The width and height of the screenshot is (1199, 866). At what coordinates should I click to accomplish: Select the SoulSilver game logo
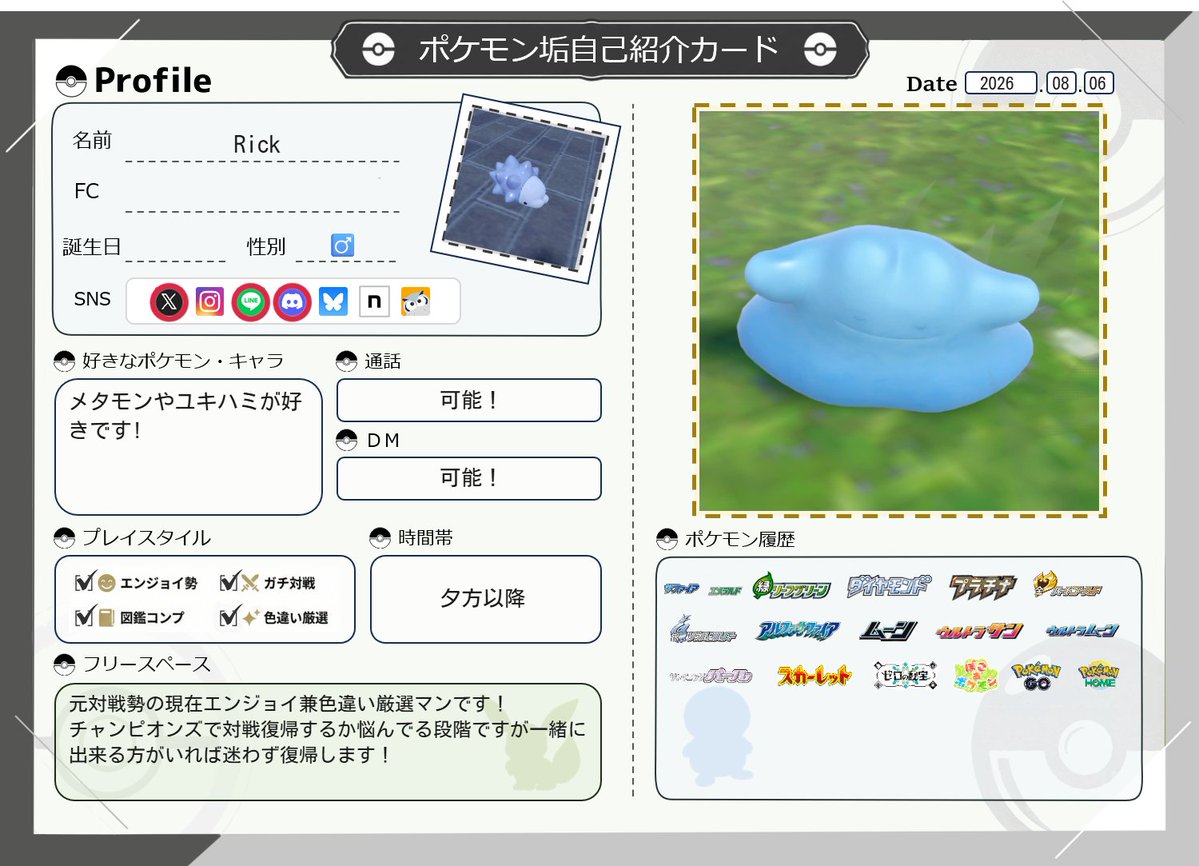point(703,630)
